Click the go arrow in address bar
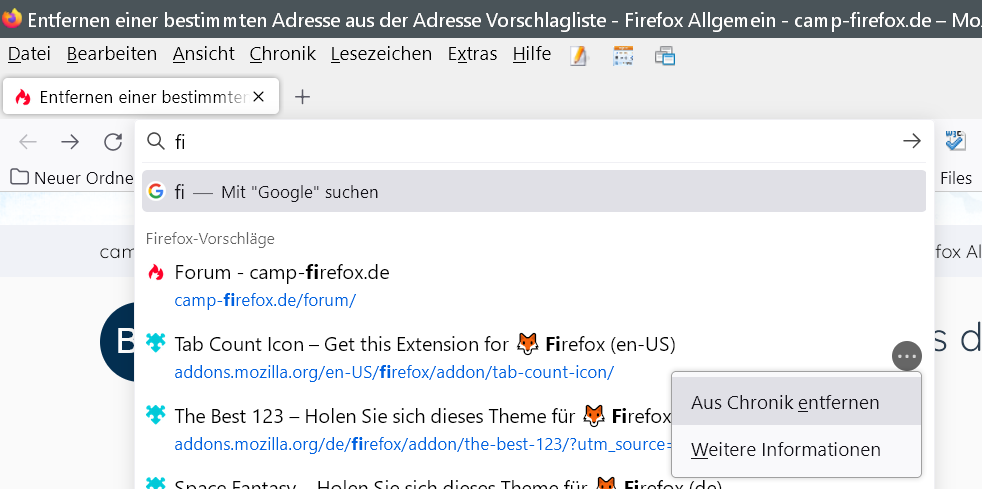The image size is (982, 489). coord(911,142)
